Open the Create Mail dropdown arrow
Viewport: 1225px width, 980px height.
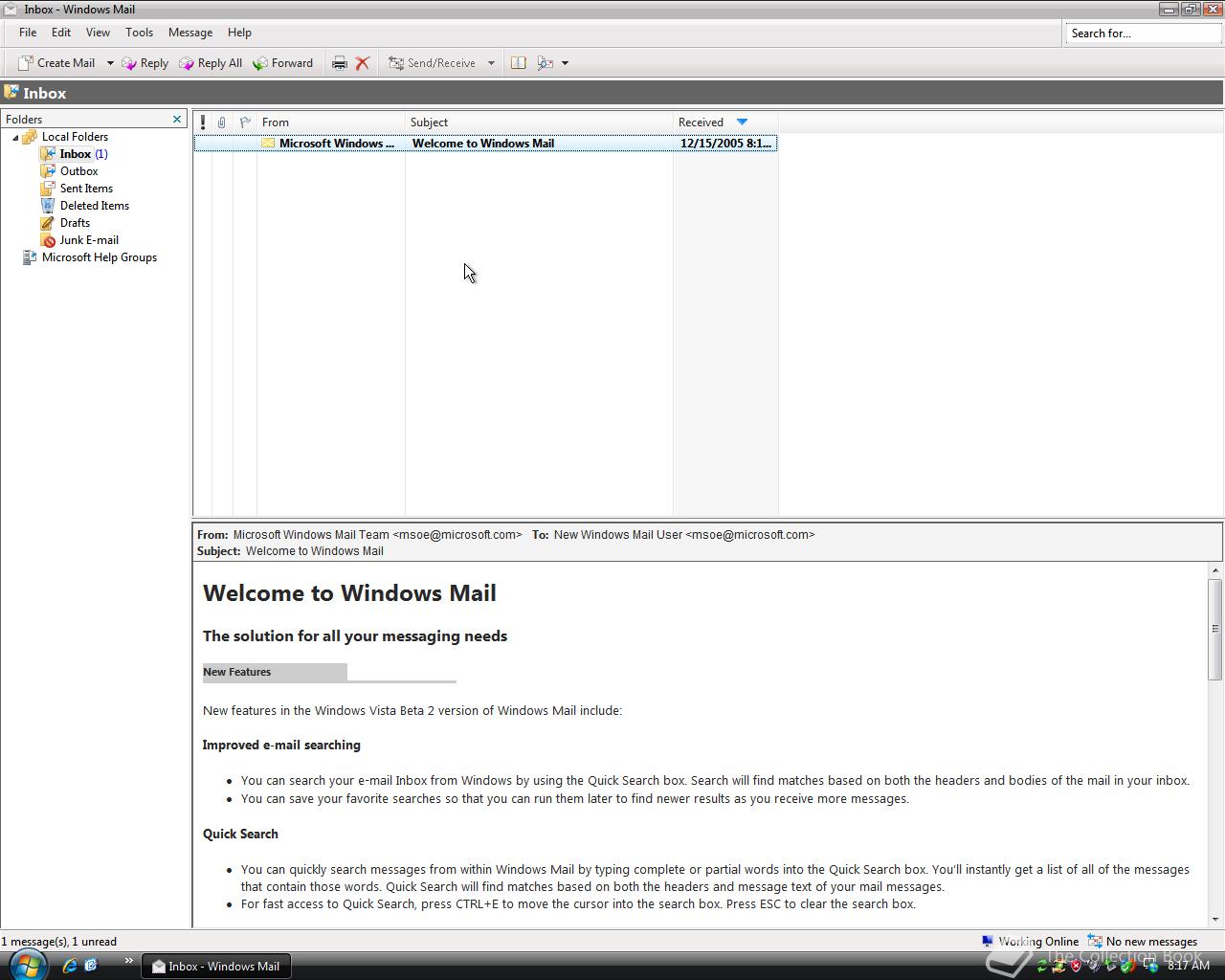point(110,63)
